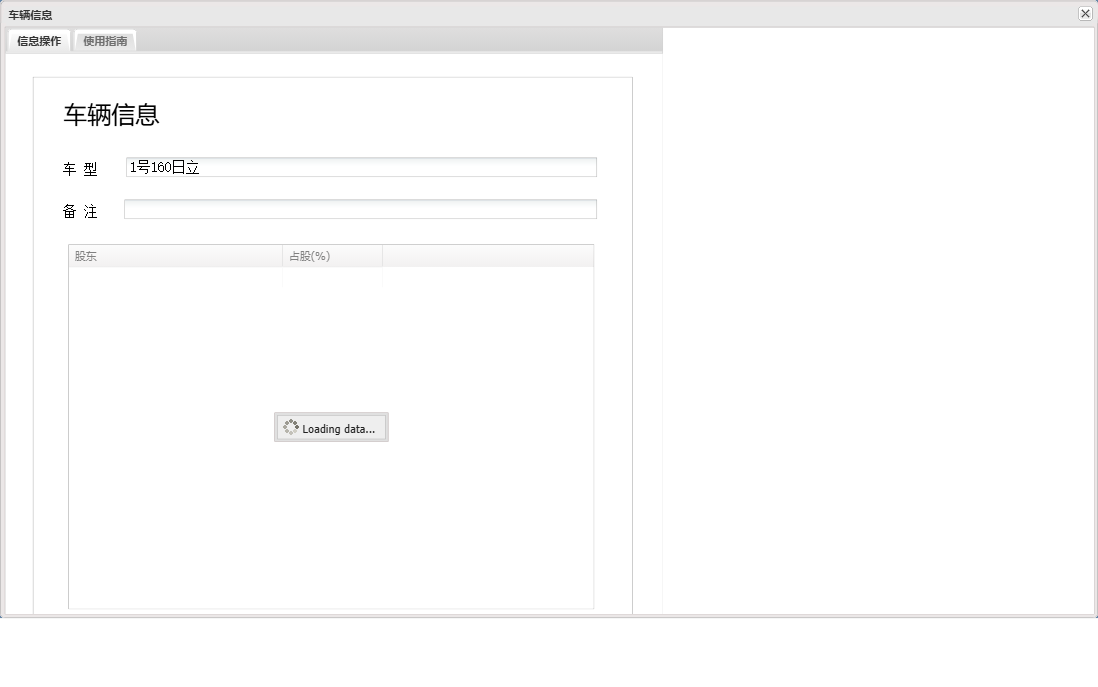This screenshot has width=1098, height=687.
Task: Click the Loading data spinner icon
Action: (x=291, y=427)
